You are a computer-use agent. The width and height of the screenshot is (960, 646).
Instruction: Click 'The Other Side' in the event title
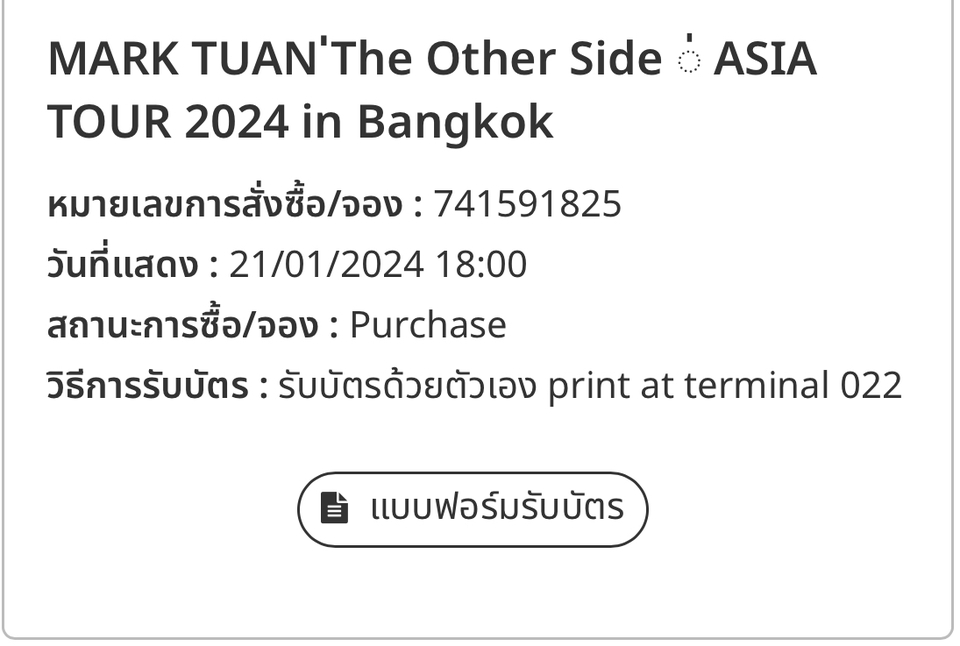[x=496, y=60]
